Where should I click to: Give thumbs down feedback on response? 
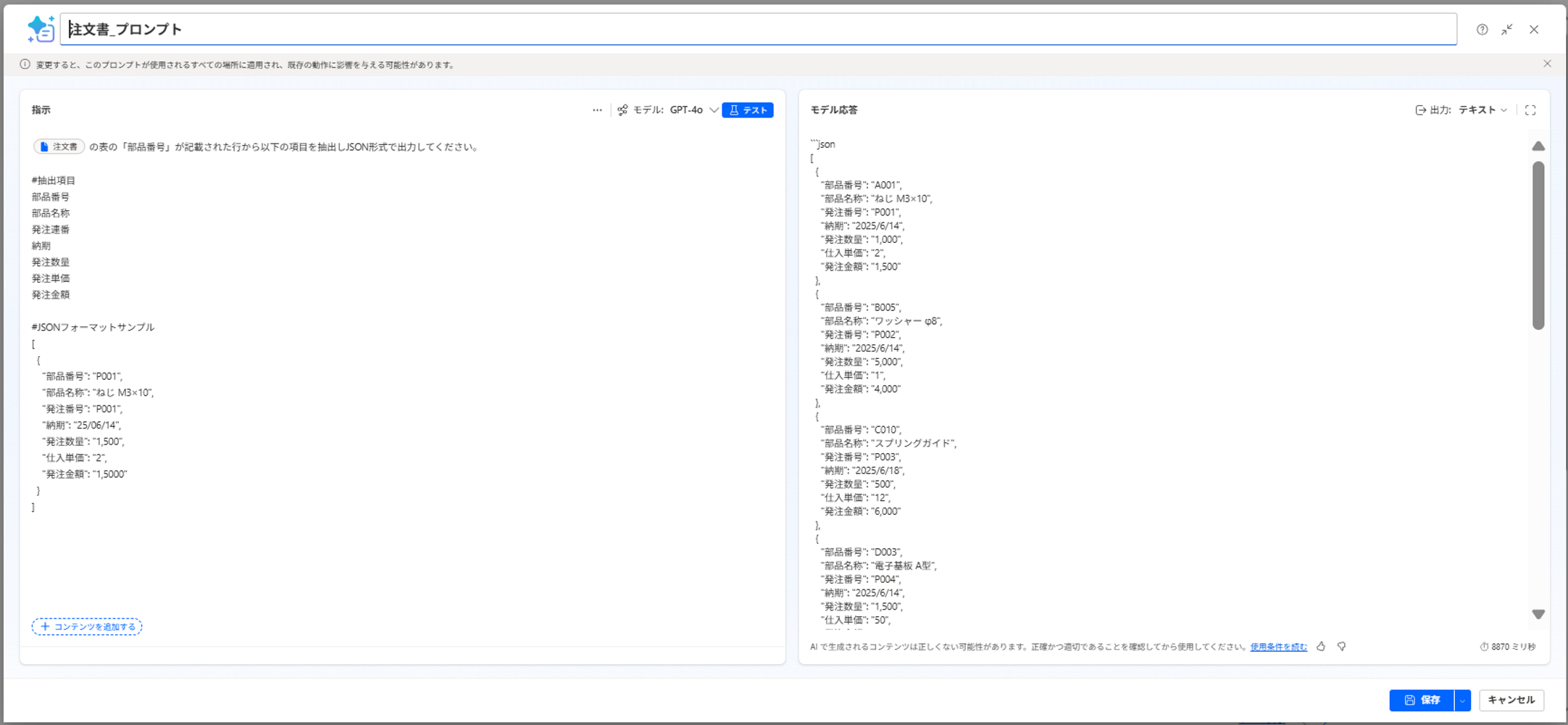[1342, 646]
